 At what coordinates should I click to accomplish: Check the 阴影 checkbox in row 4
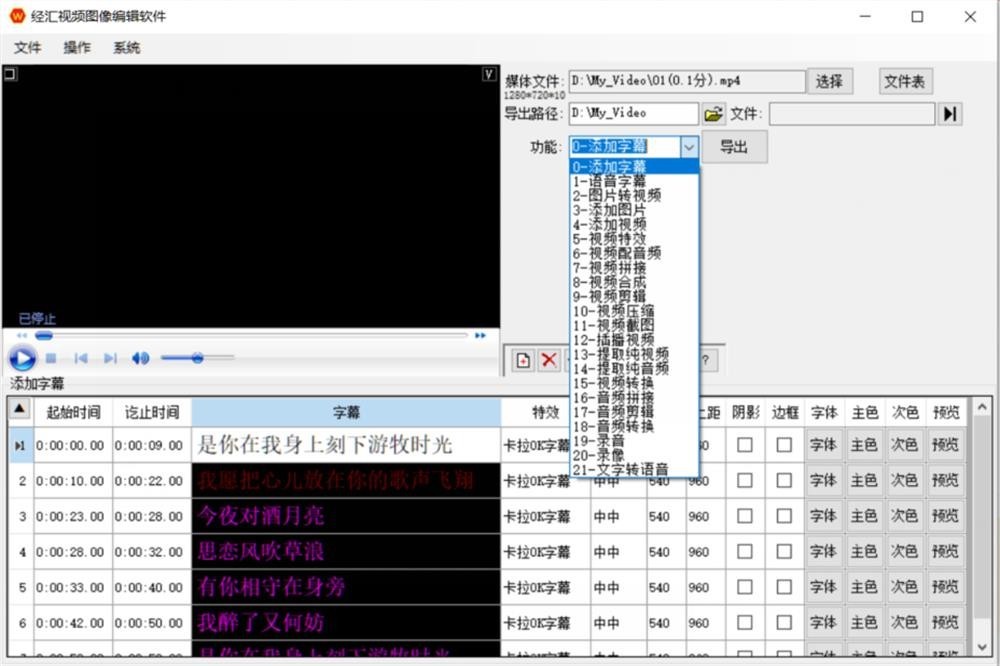pyautogui.click(x=745, y=551)
